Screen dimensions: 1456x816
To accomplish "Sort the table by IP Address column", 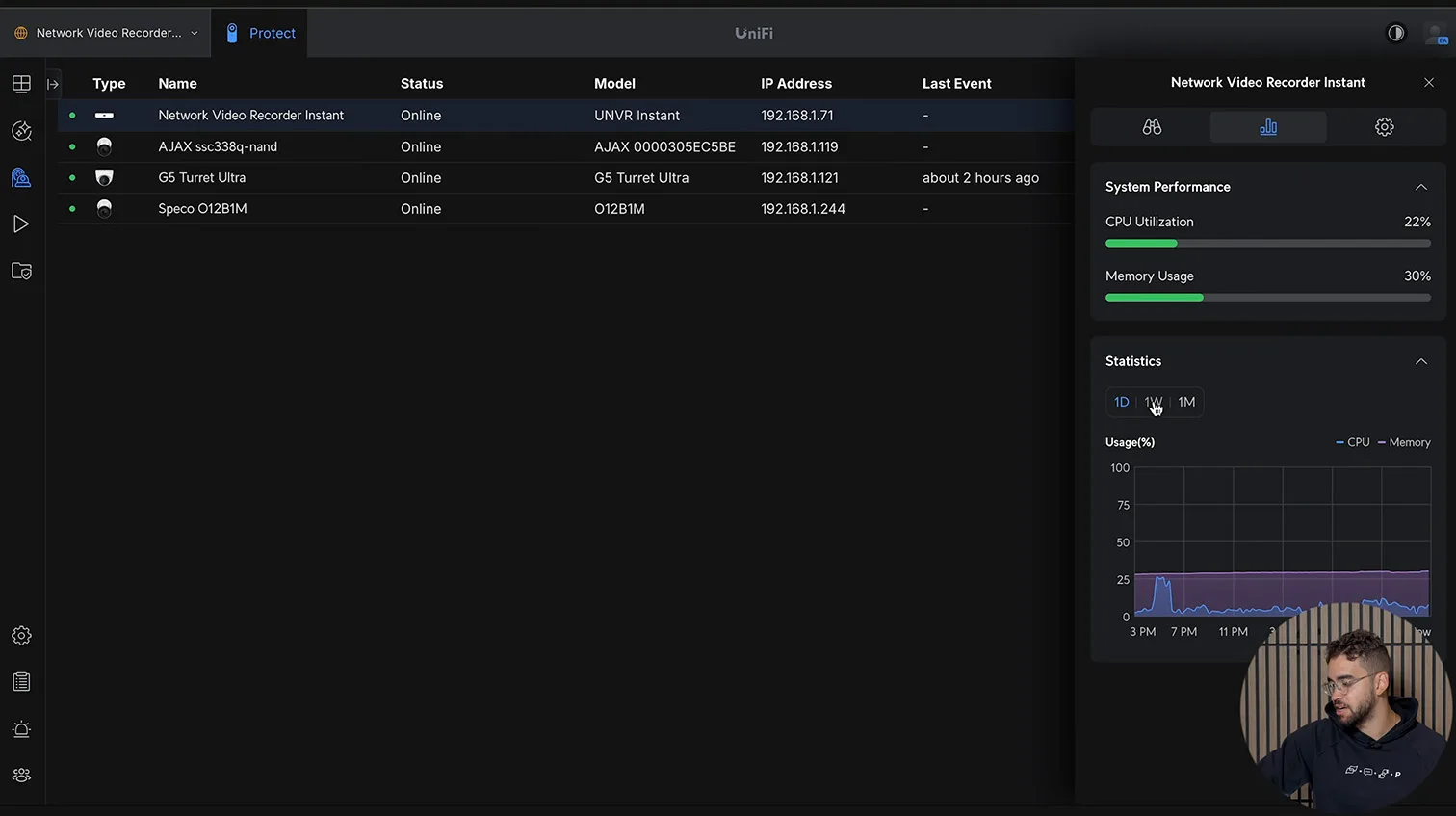I will point(795,84).
